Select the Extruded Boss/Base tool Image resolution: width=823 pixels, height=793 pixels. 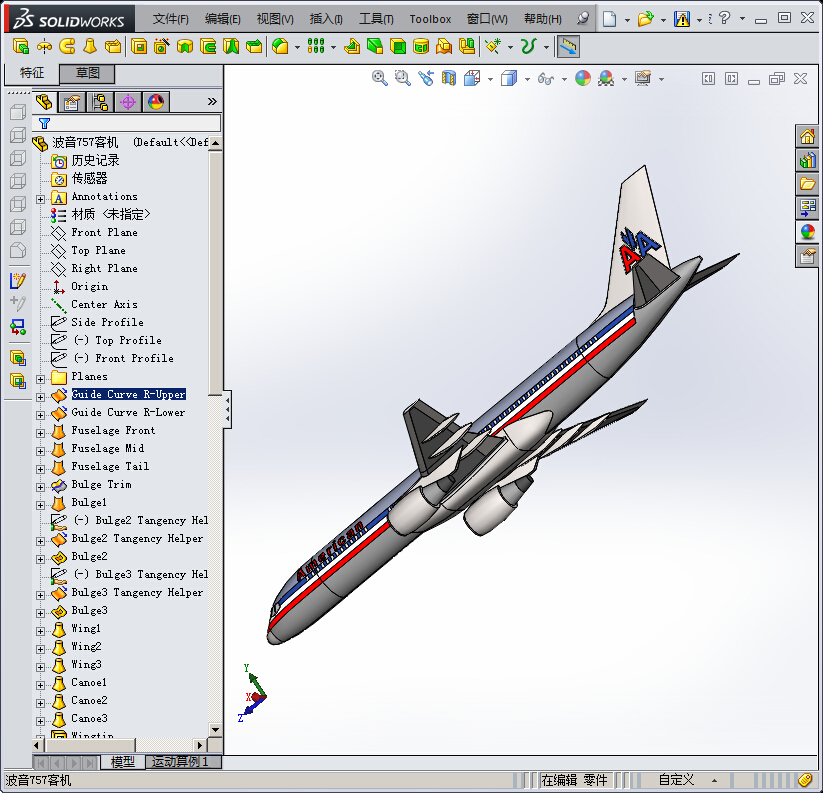(20, 47)
